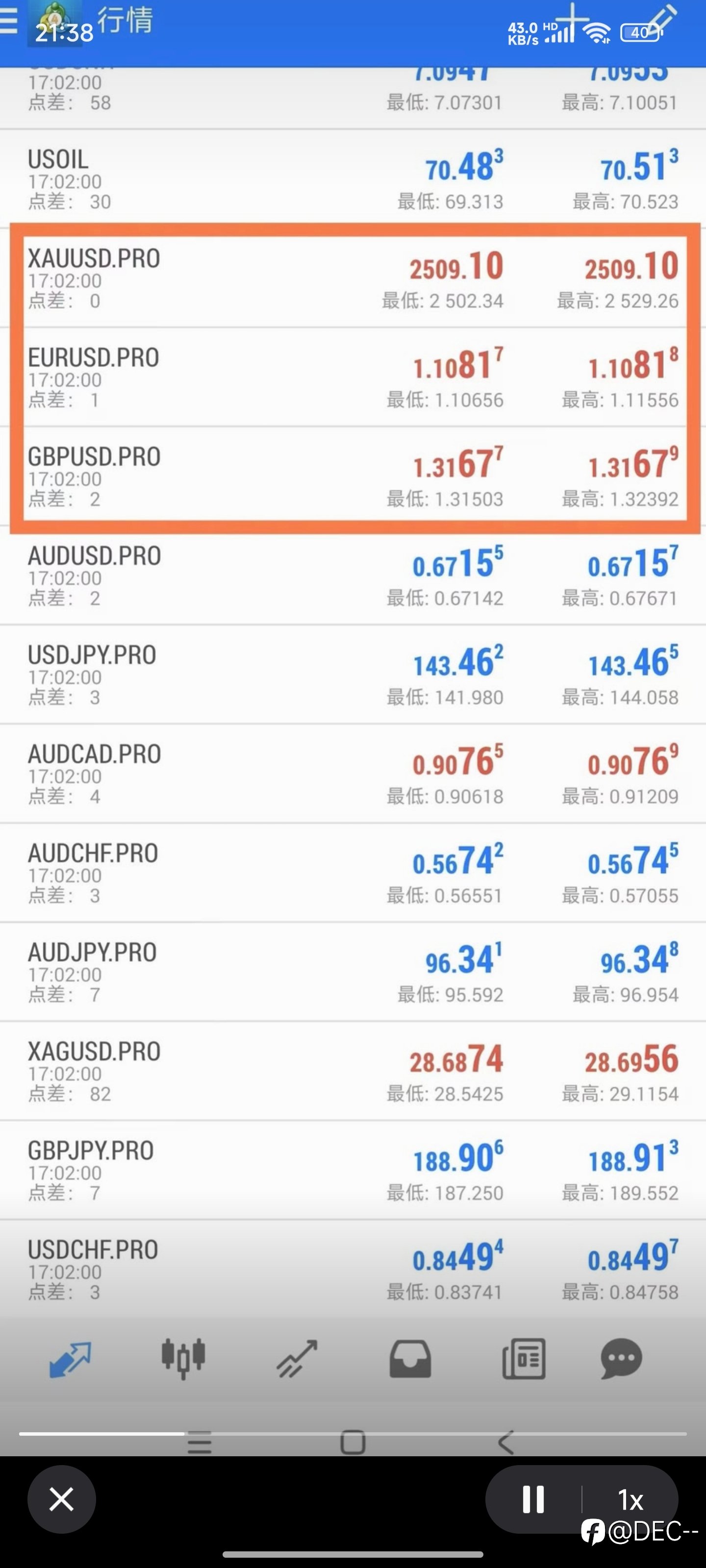Open the history inbox tray icon
Viewport: 706px width, 1568px height.
pos(410,1359)
